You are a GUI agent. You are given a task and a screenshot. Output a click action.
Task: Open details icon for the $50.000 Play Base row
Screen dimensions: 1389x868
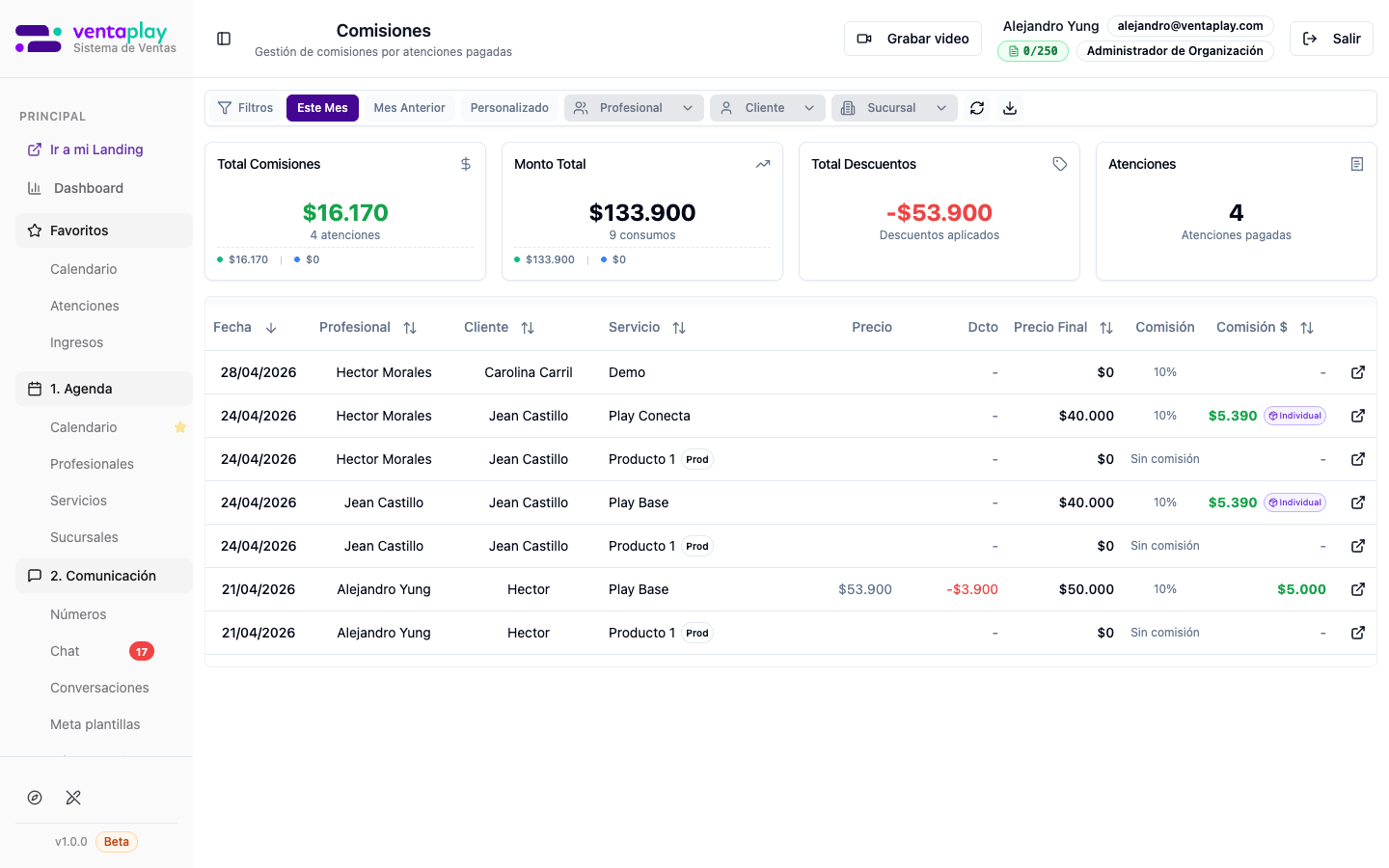coord(1358,589)
